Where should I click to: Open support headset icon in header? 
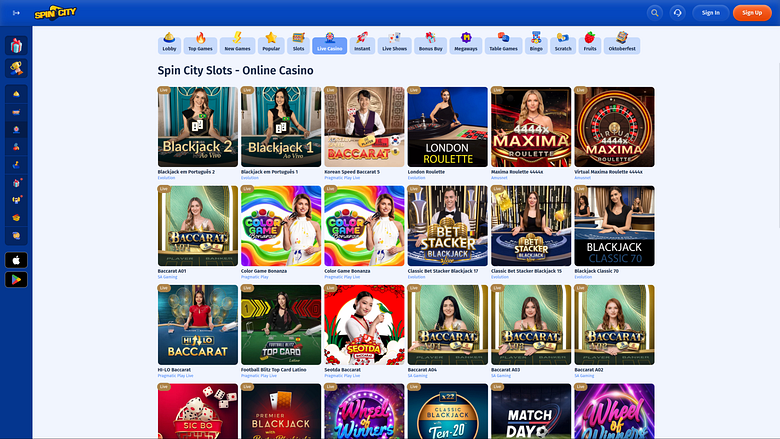(x=678, y=13)
